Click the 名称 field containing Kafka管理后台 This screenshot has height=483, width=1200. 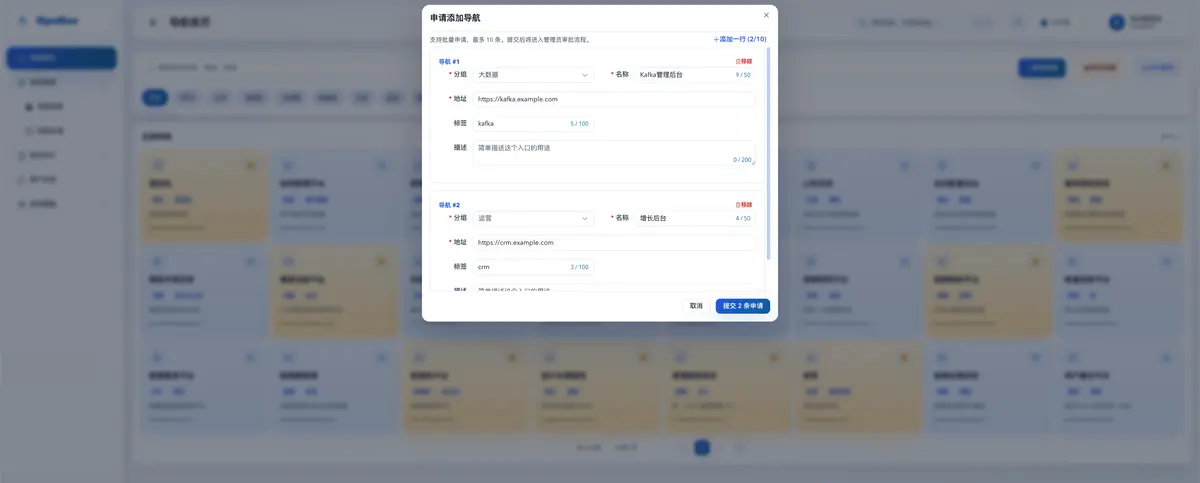[695, 75]
